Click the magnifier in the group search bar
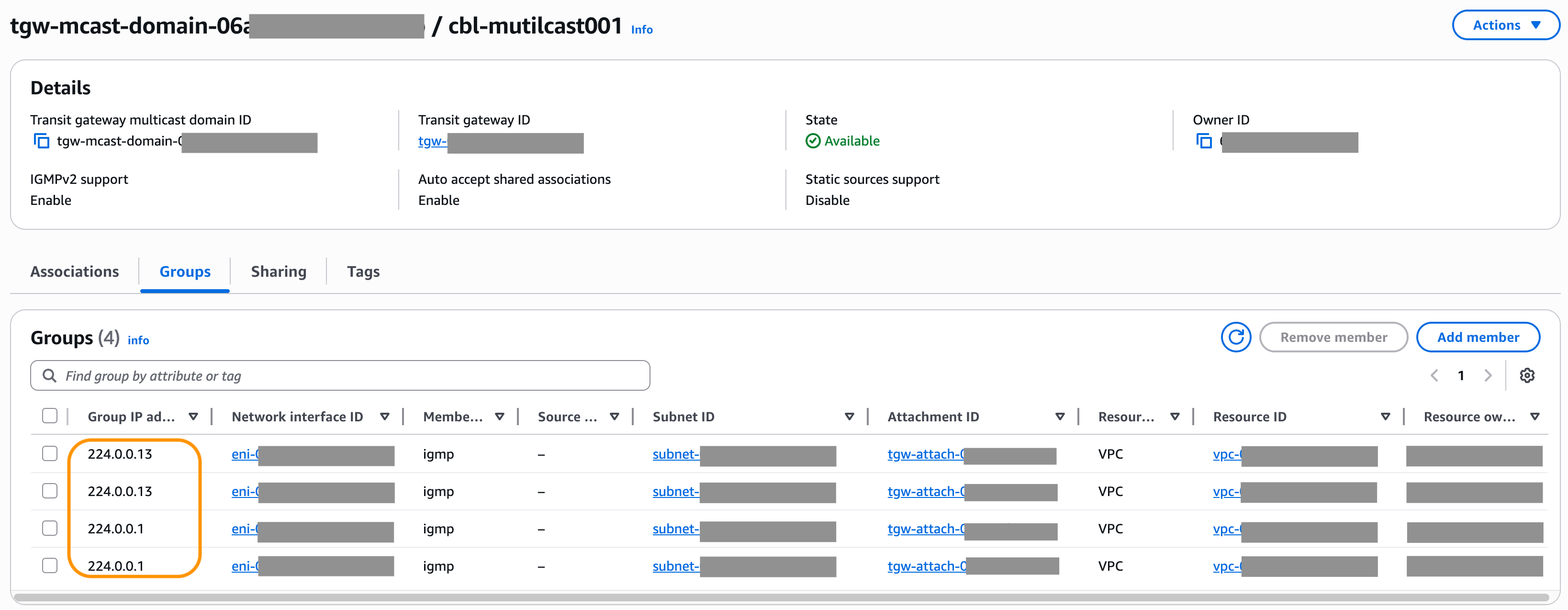Image resolution: width=1568 pixels, height=610 pixels. [49, 375]
